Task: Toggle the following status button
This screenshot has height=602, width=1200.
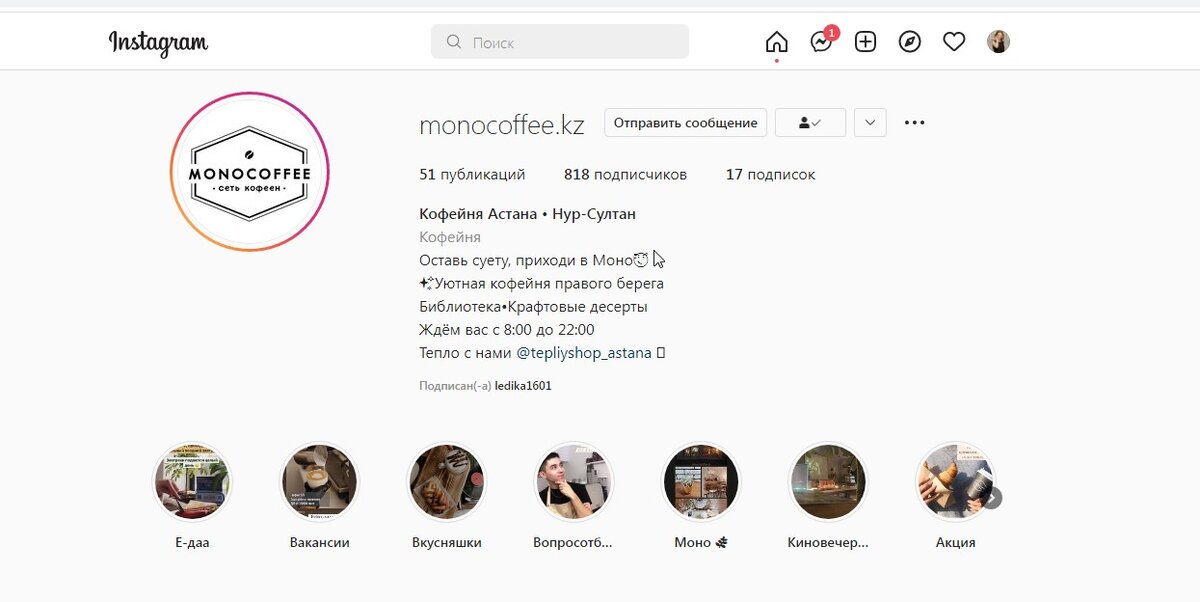Action: pos(810,123)
